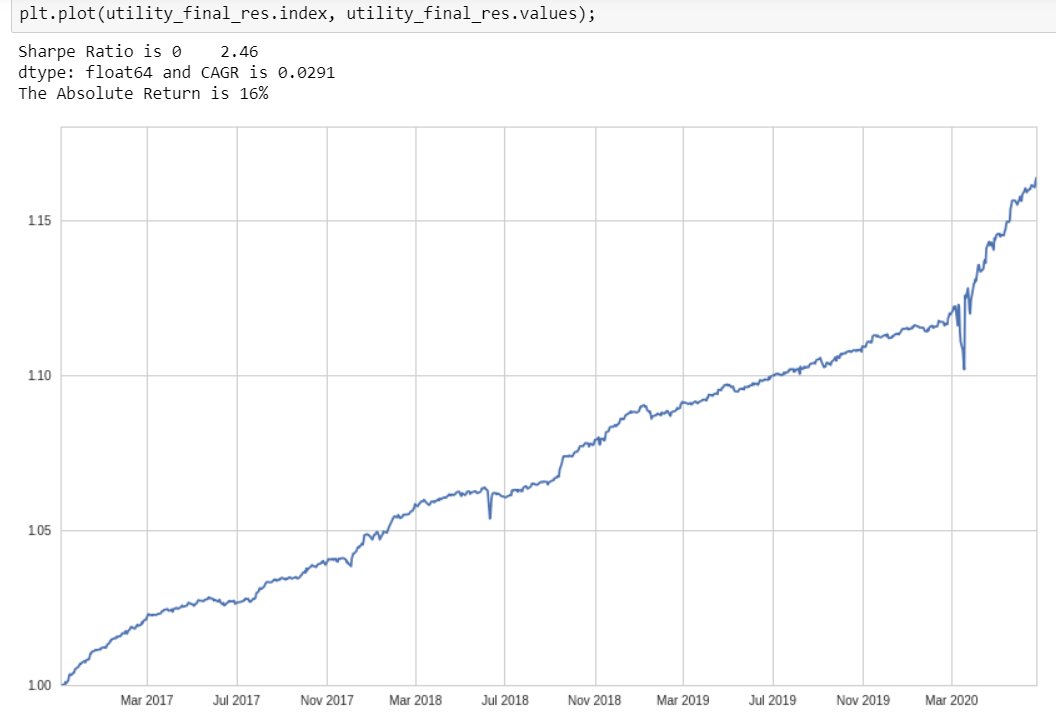Select the Mar 2020 x-axis label

coord(951,700)
